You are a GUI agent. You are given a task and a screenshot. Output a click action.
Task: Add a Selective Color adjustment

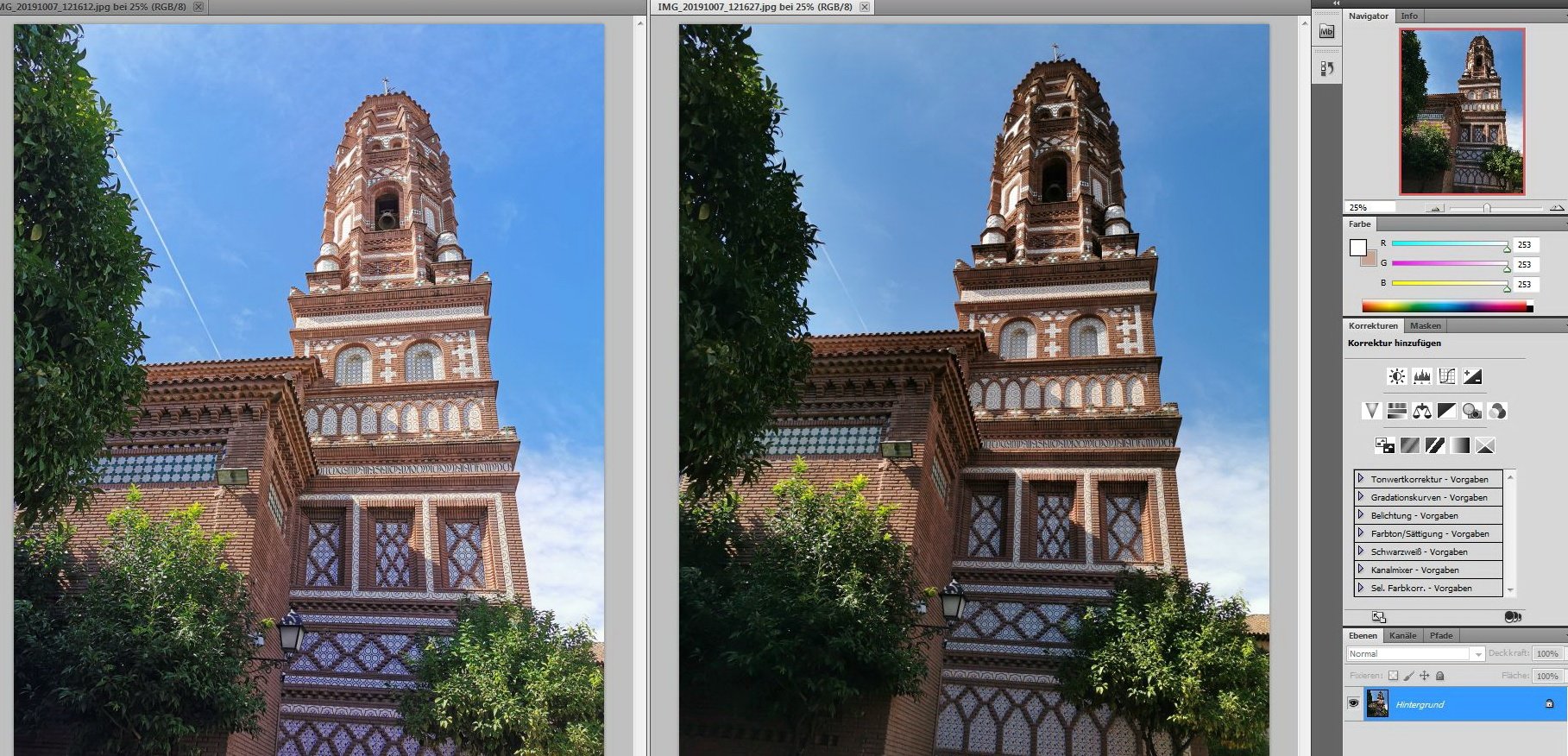(x=1485, y=445)
